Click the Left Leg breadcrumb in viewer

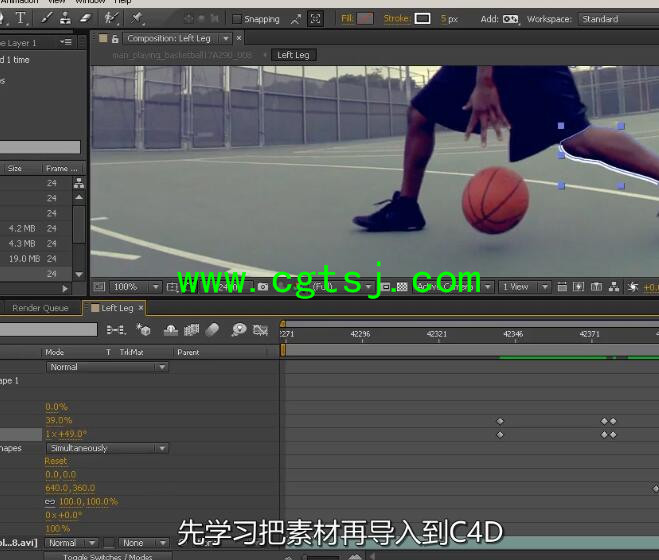[293, 55]
